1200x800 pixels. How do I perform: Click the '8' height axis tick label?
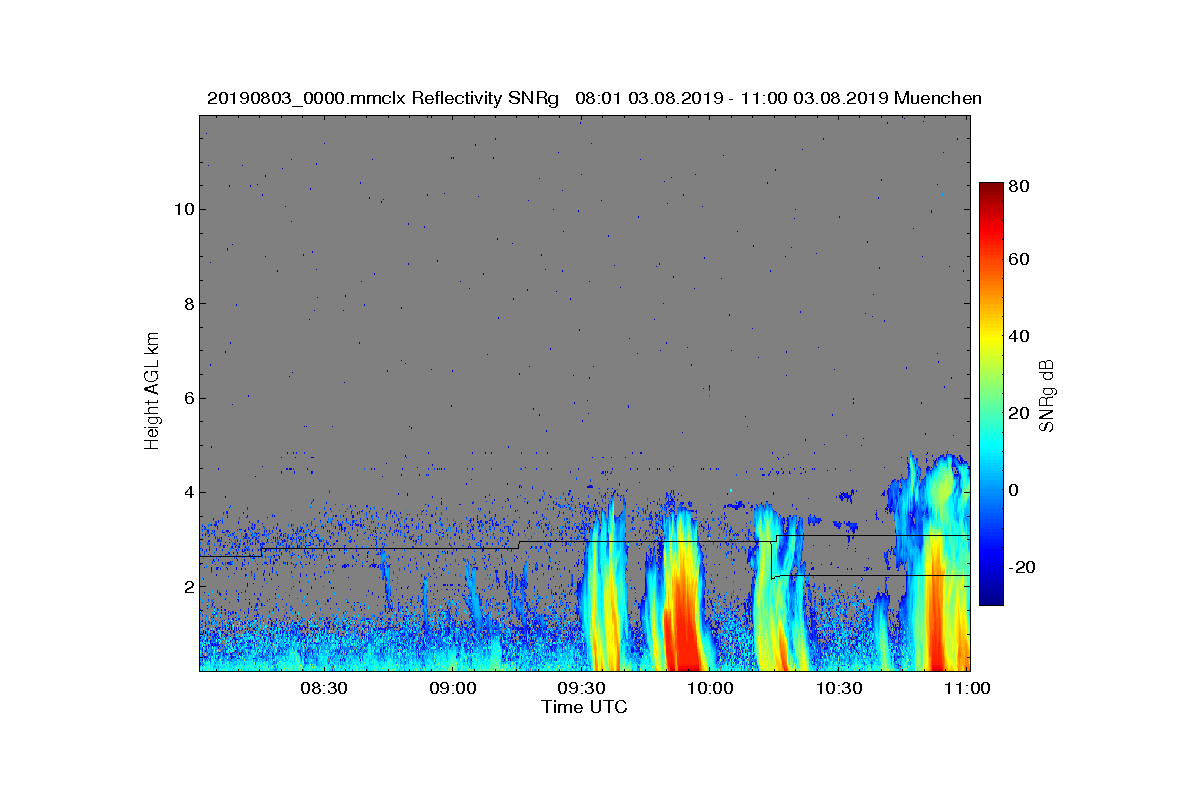click(x=187, y=304)
